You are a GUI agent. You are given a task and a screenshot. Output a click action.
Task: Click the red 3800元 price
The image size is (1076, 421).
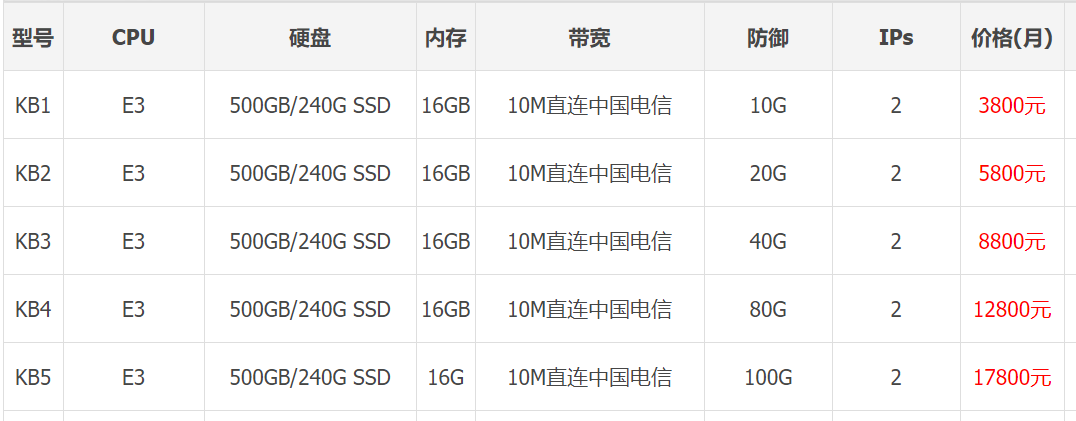(x=1012, y=105)
